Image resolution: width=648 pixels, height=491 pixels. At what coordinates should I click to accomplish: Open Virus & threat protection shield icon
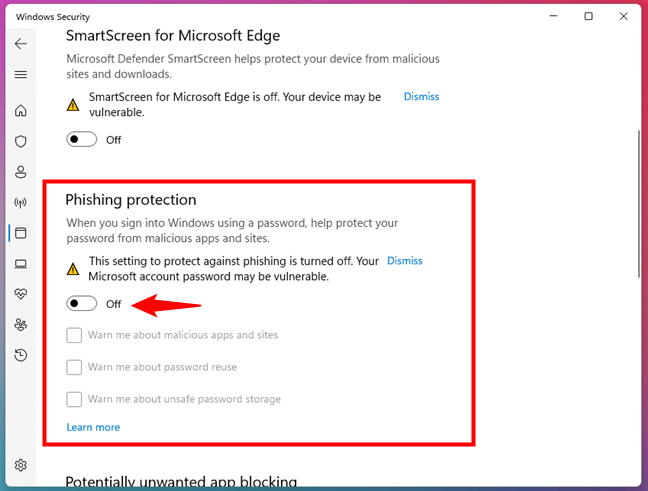tap(21, 142)
